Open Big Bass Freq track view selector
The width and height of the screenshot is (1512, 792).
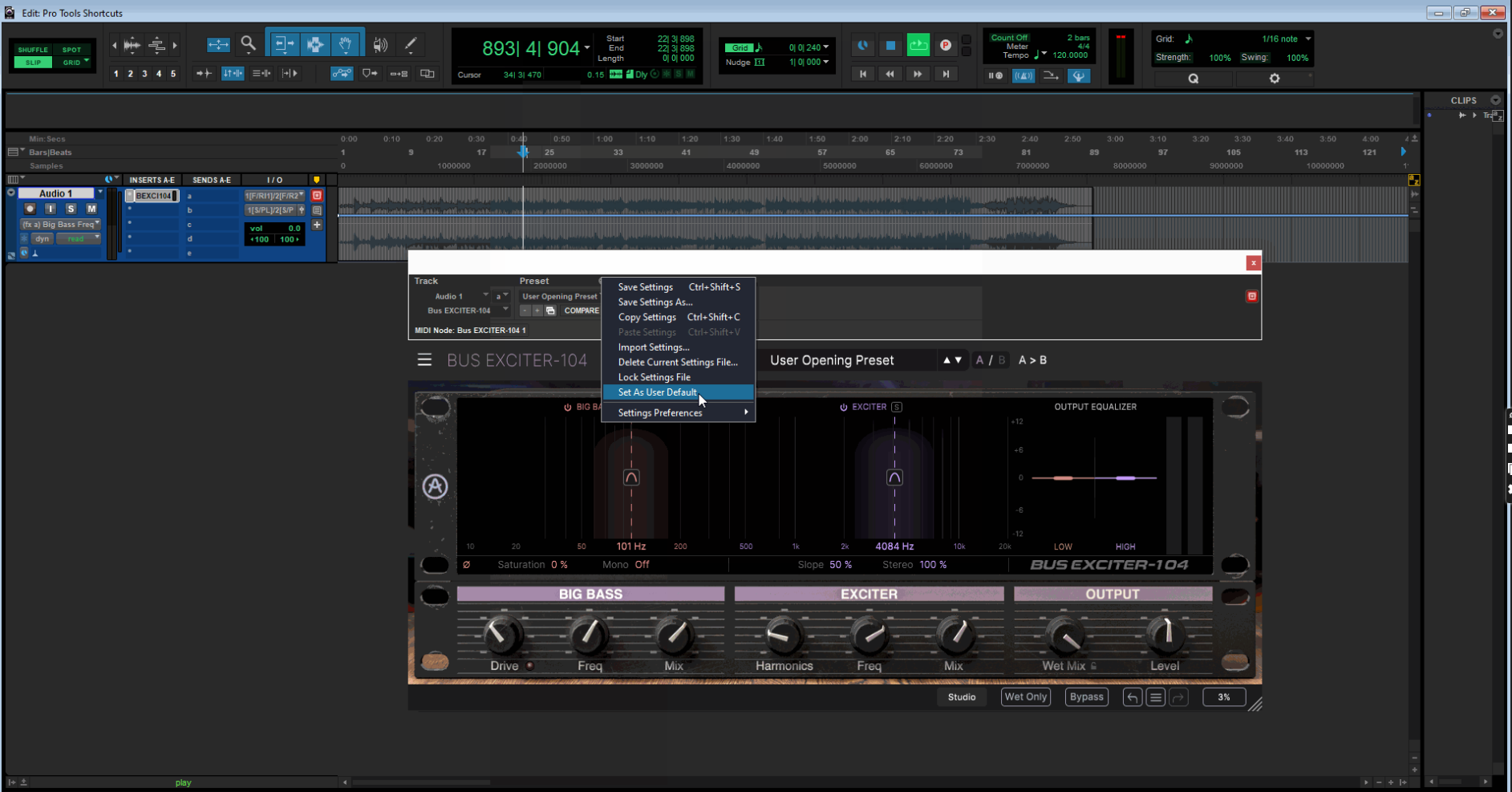point(61,225)
